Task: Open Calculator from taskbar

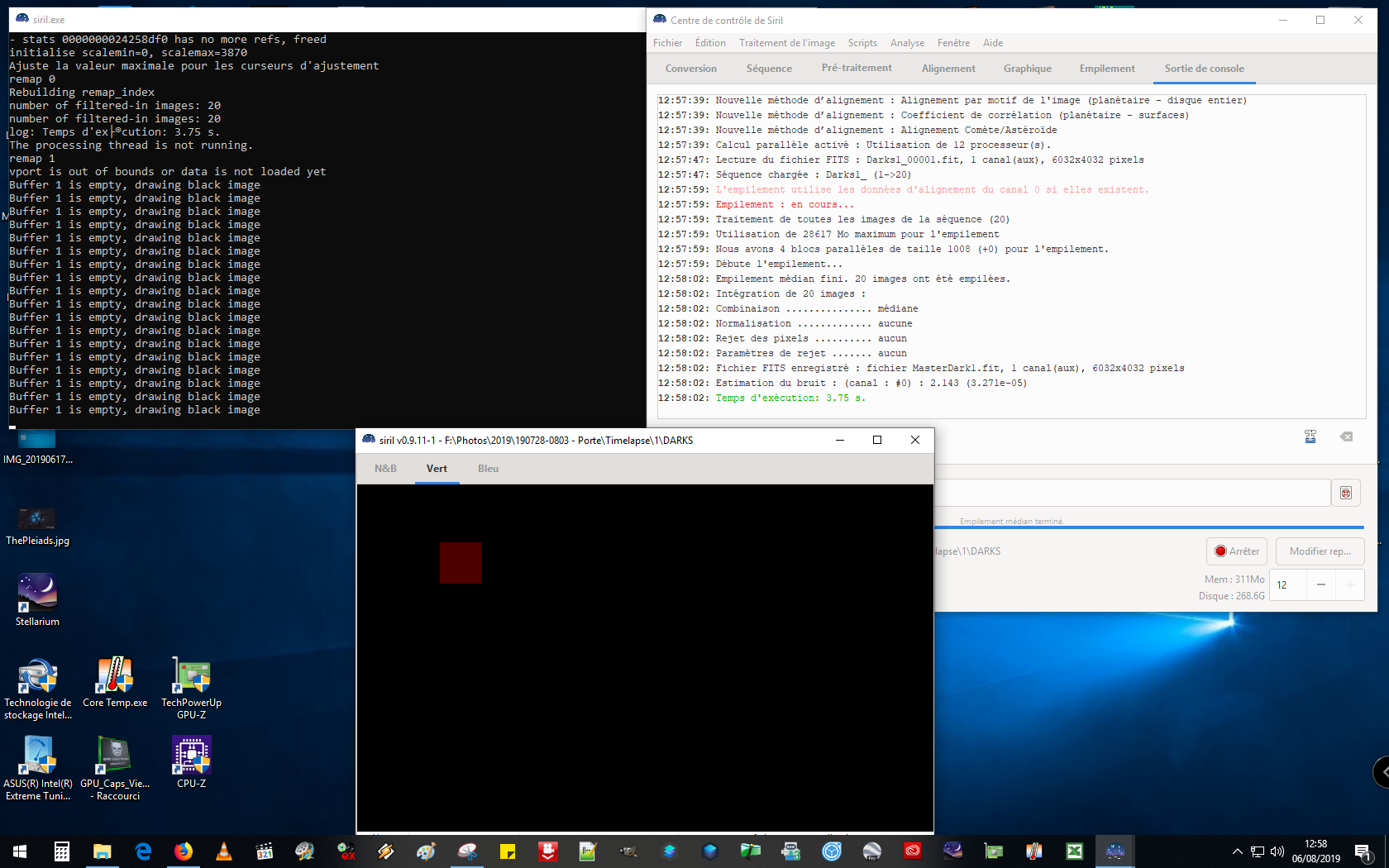Action: (61, 851)
